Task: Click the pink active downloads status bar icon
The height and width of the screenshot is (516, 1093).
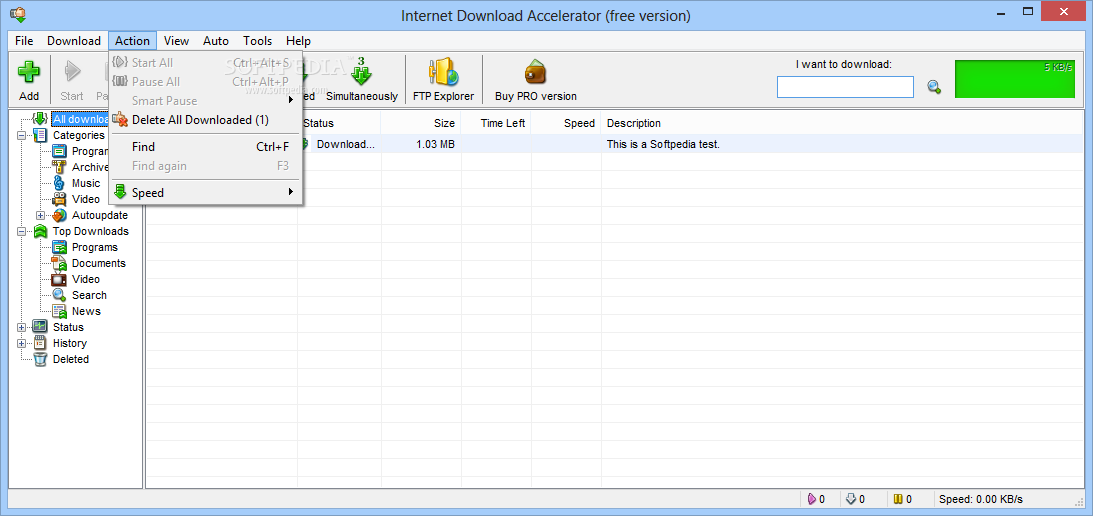Action: 811,499
